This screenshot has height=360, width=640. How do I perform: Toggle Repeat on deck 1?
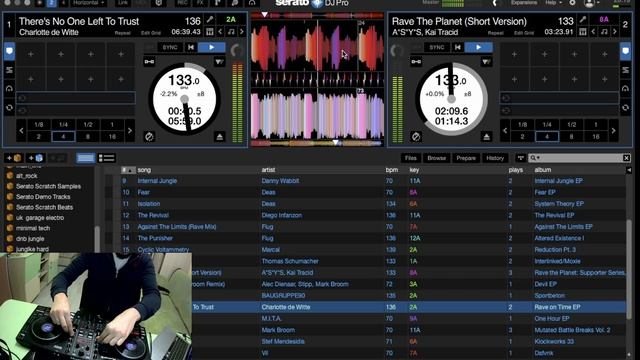tap(122, 33)
